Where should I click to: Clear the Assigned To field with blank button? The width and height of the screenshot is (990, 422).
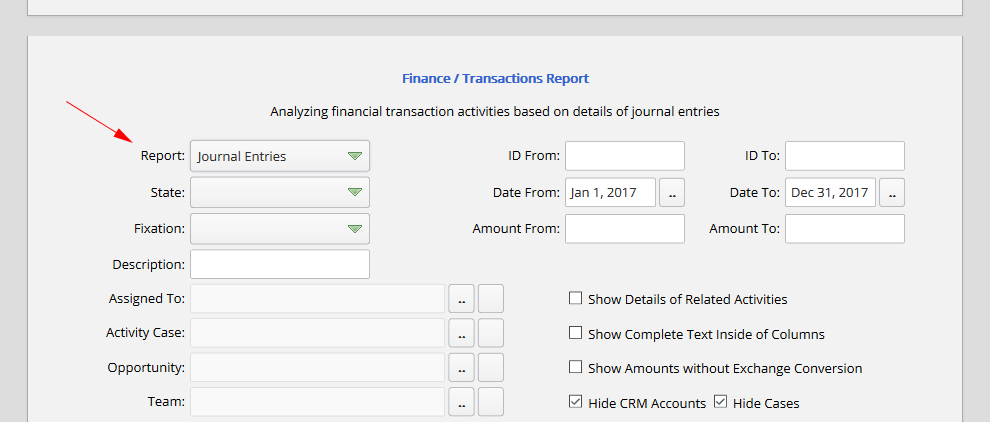click(x=491, y=299)
